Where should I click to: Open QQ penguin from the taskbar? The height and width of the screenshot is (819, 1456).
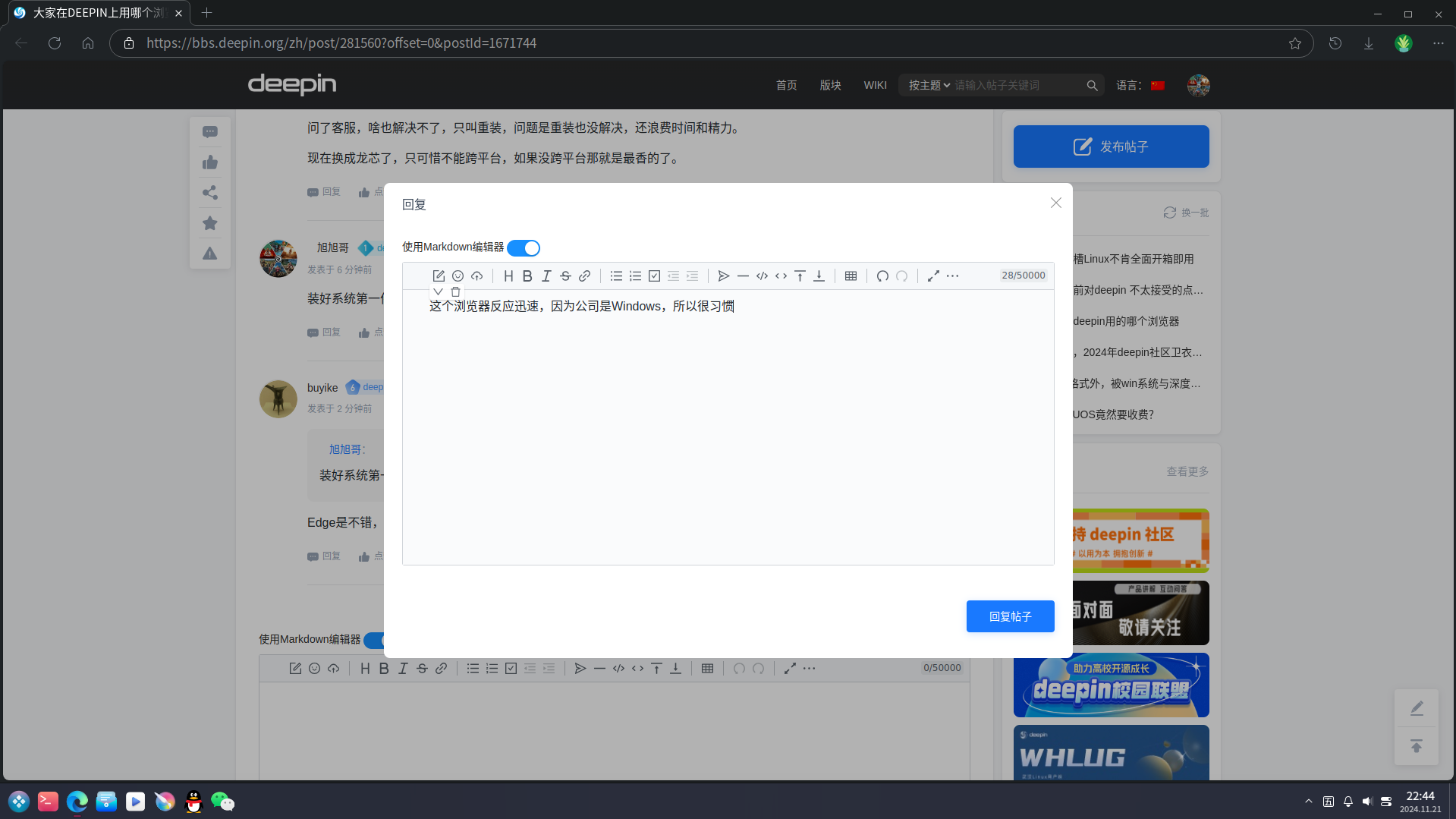tap(194, 802)
